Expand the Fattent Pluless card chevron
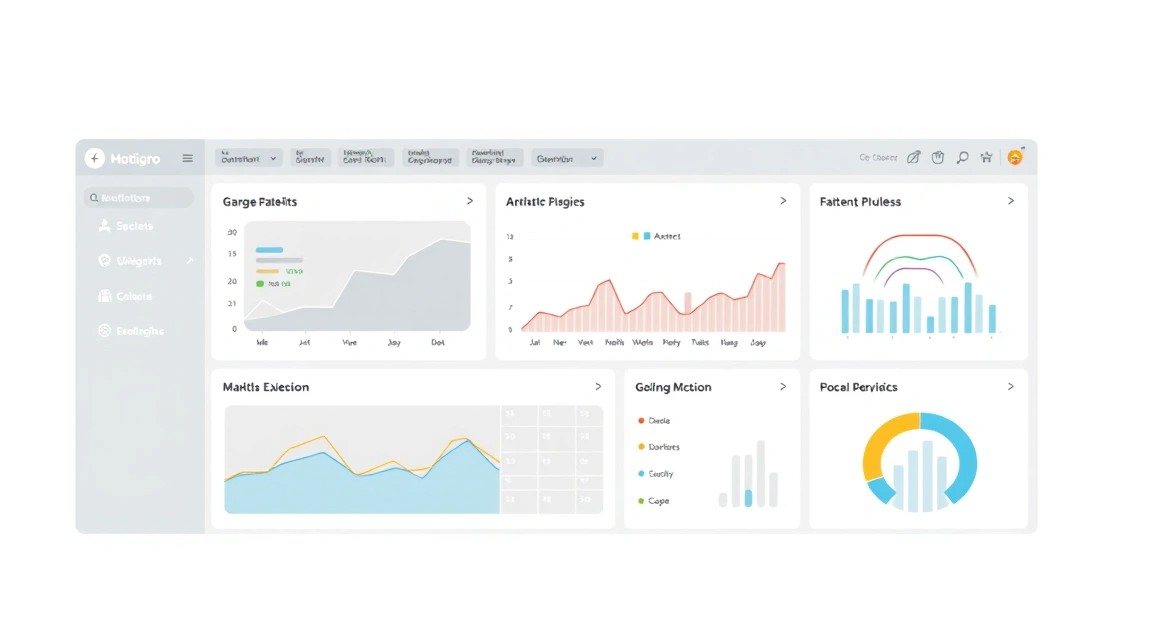 click(x=1011, y=201)
